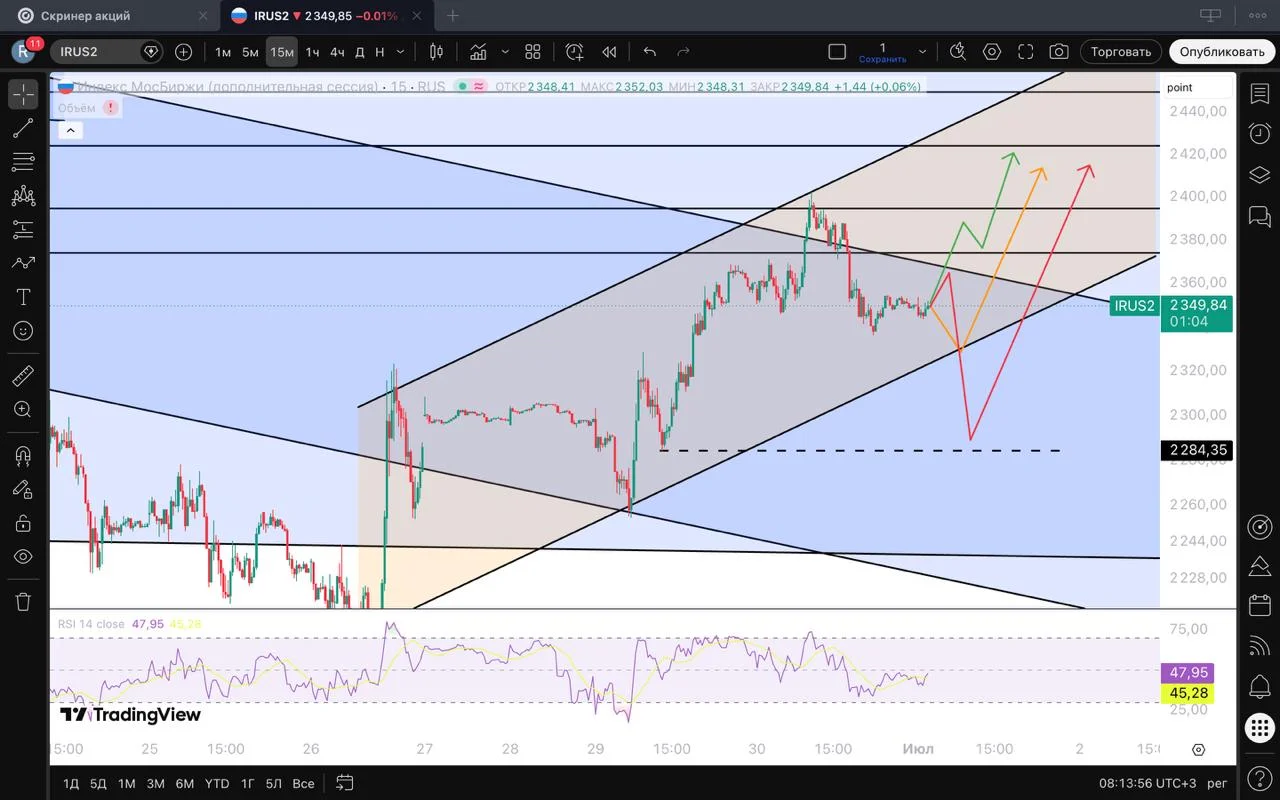This screenshot has width=1280, height=800.
Task: Toggle hide all drawings eye icon
Action: point(23,556)
